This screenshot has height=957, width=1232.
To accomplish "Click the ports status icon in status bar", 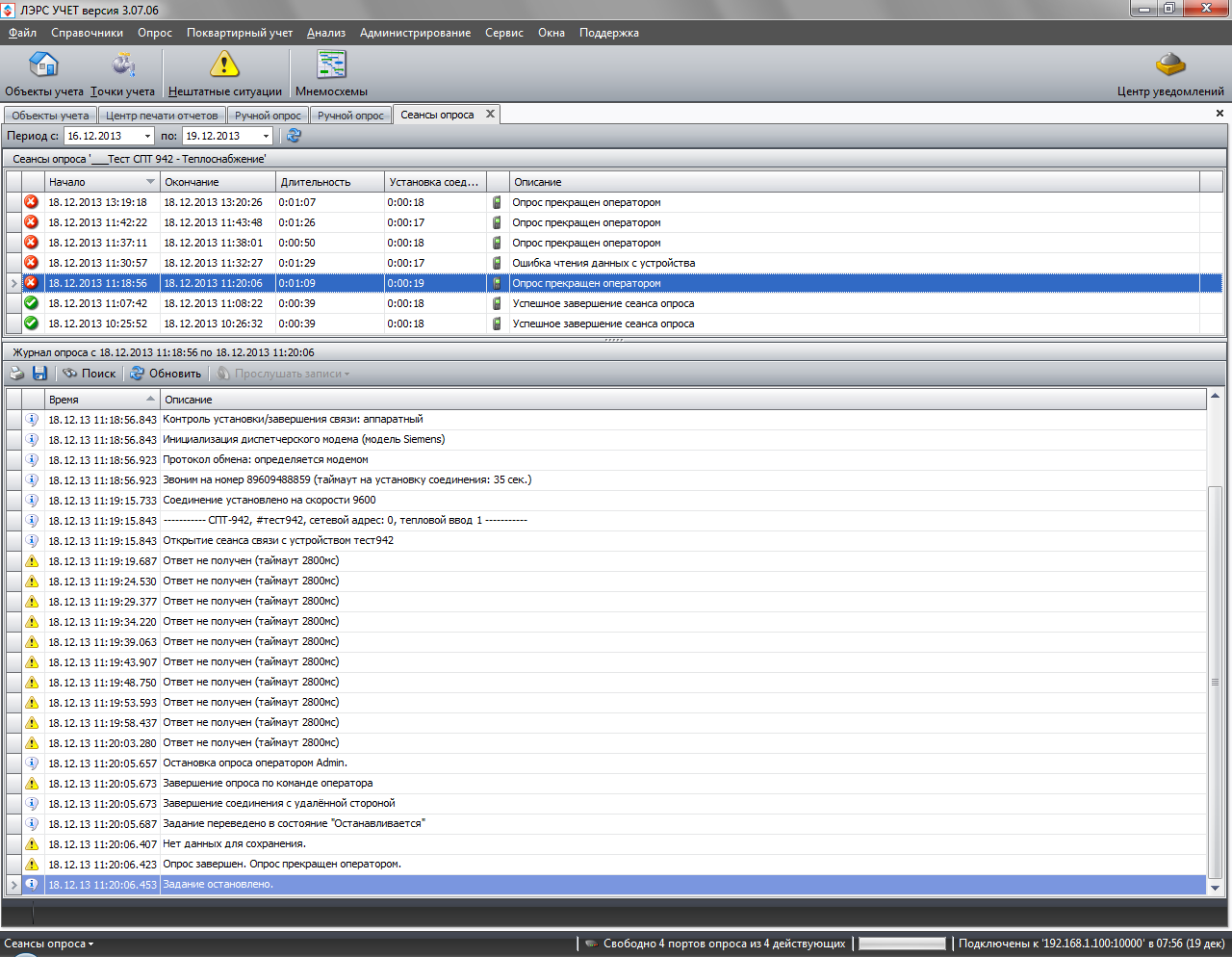I will [591, 944].
